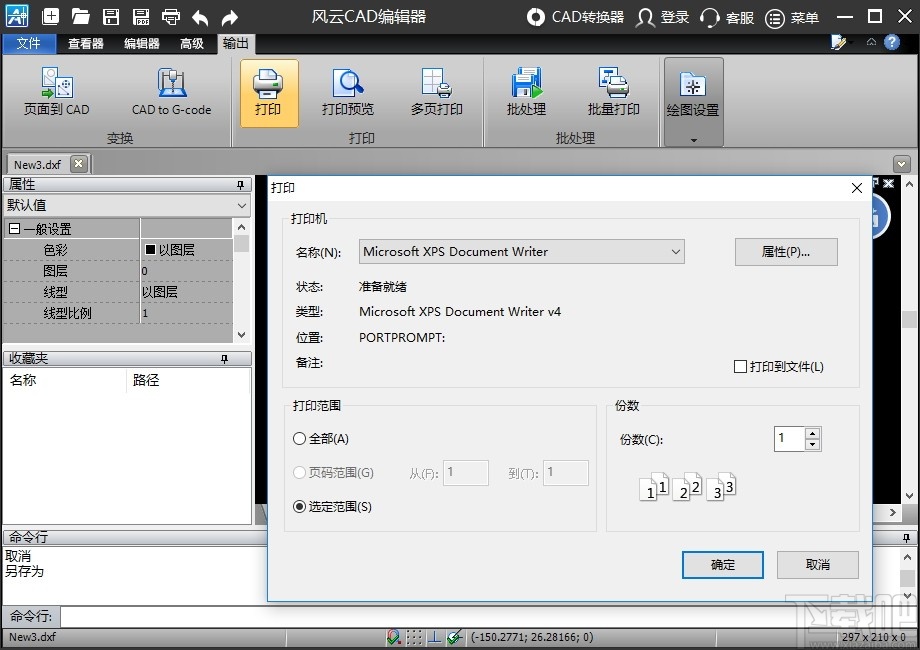
Task: Collapse the 一般设置 tree group
Action: pos(15,229)
